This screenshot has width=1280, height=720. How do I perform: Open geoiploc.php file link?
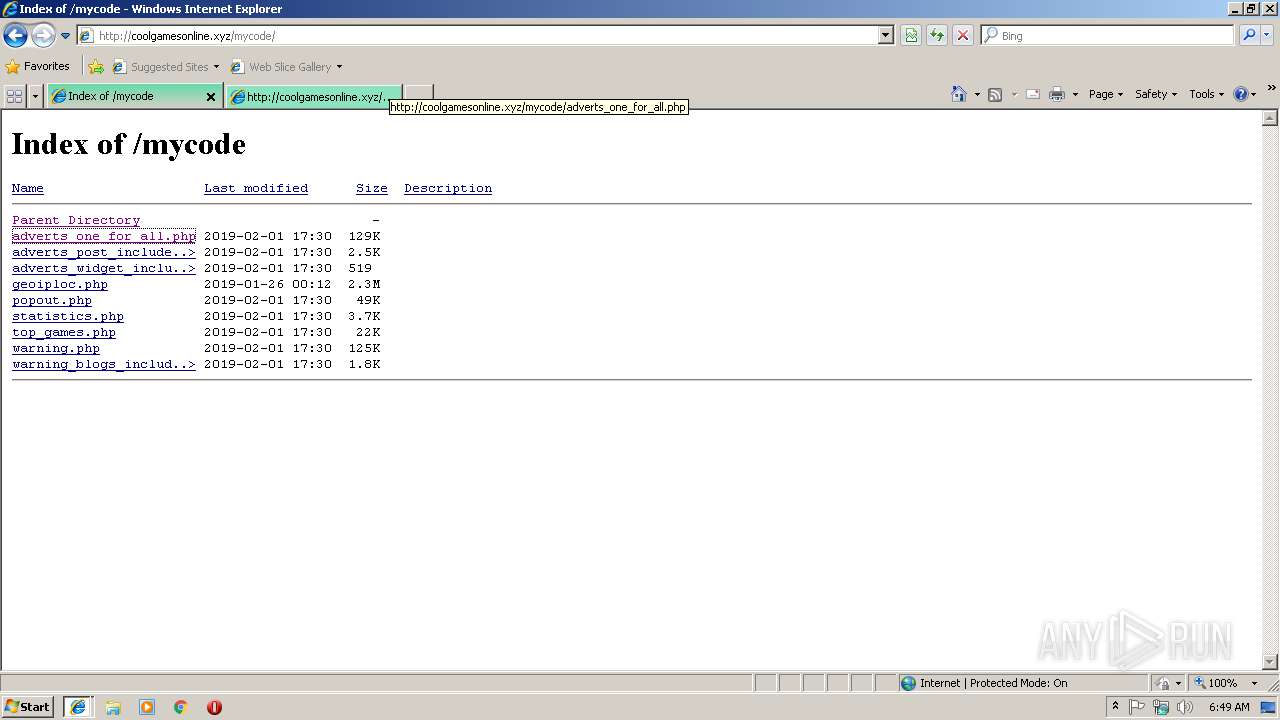click(60, 284)
